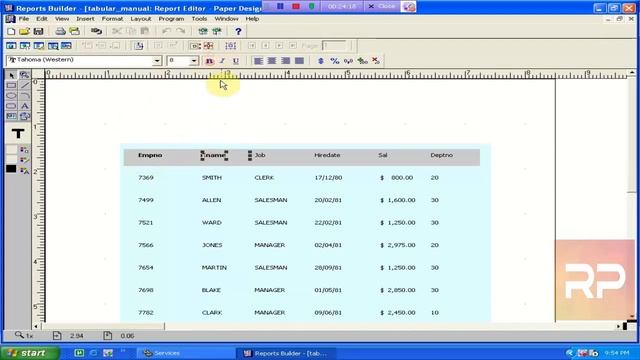Select the Magnify tool
This screenshot has height=360, width=640.
click(x=25, y=75)
